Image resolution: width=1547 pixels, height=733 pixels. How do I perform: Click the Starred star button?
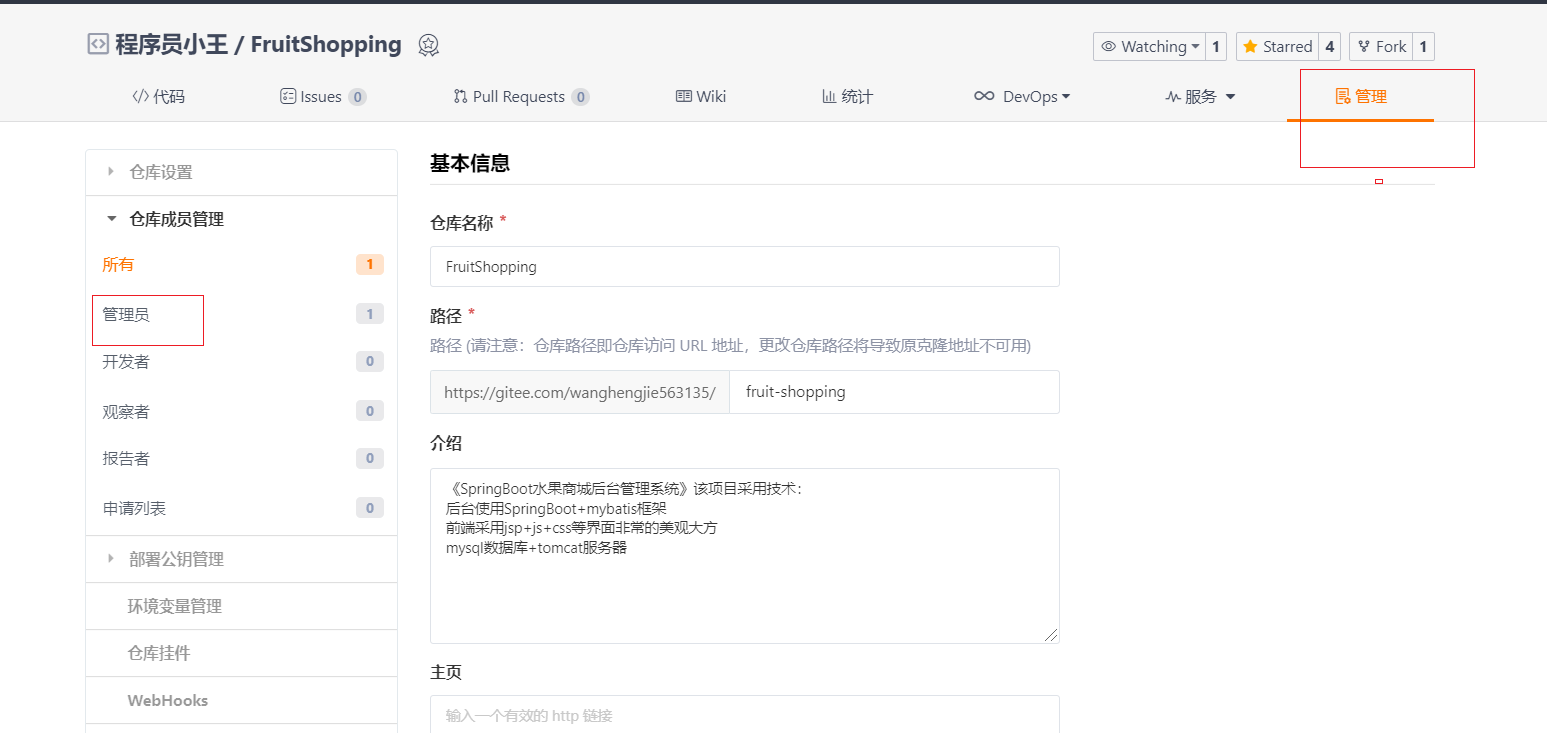coord(1277,47)
